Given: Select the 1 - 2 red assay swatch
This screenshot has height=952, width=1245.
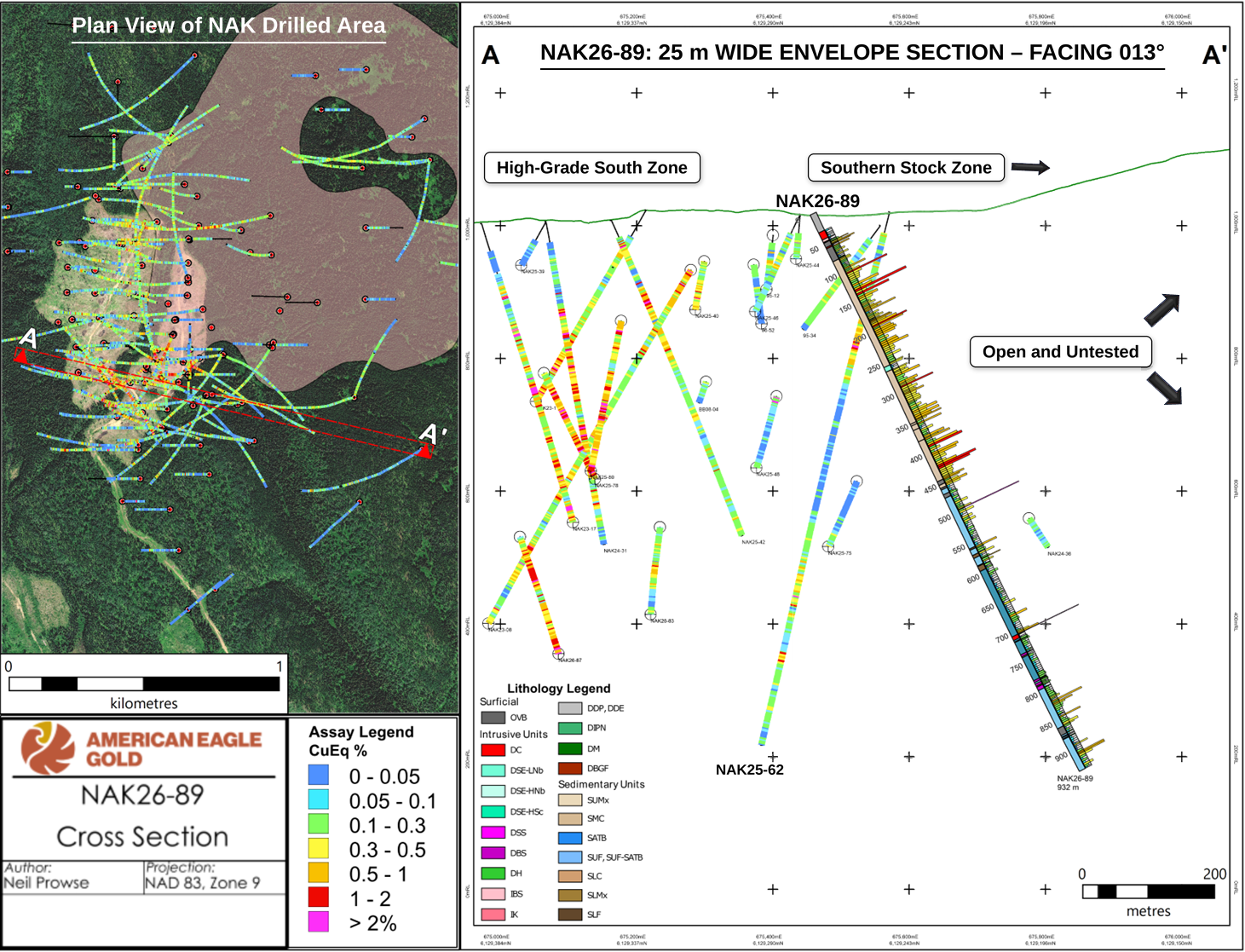Looking at the screenshot, I should 319,897.
